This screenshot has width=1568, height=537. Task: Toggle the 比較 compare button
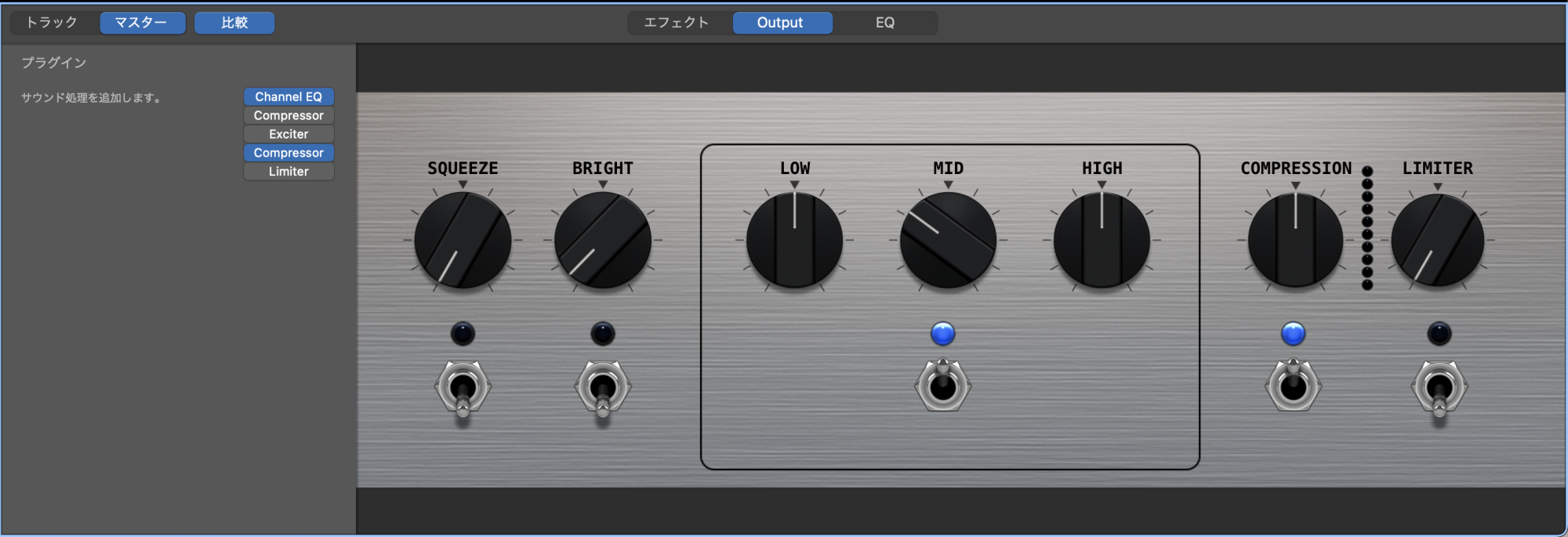pos(234,23)
